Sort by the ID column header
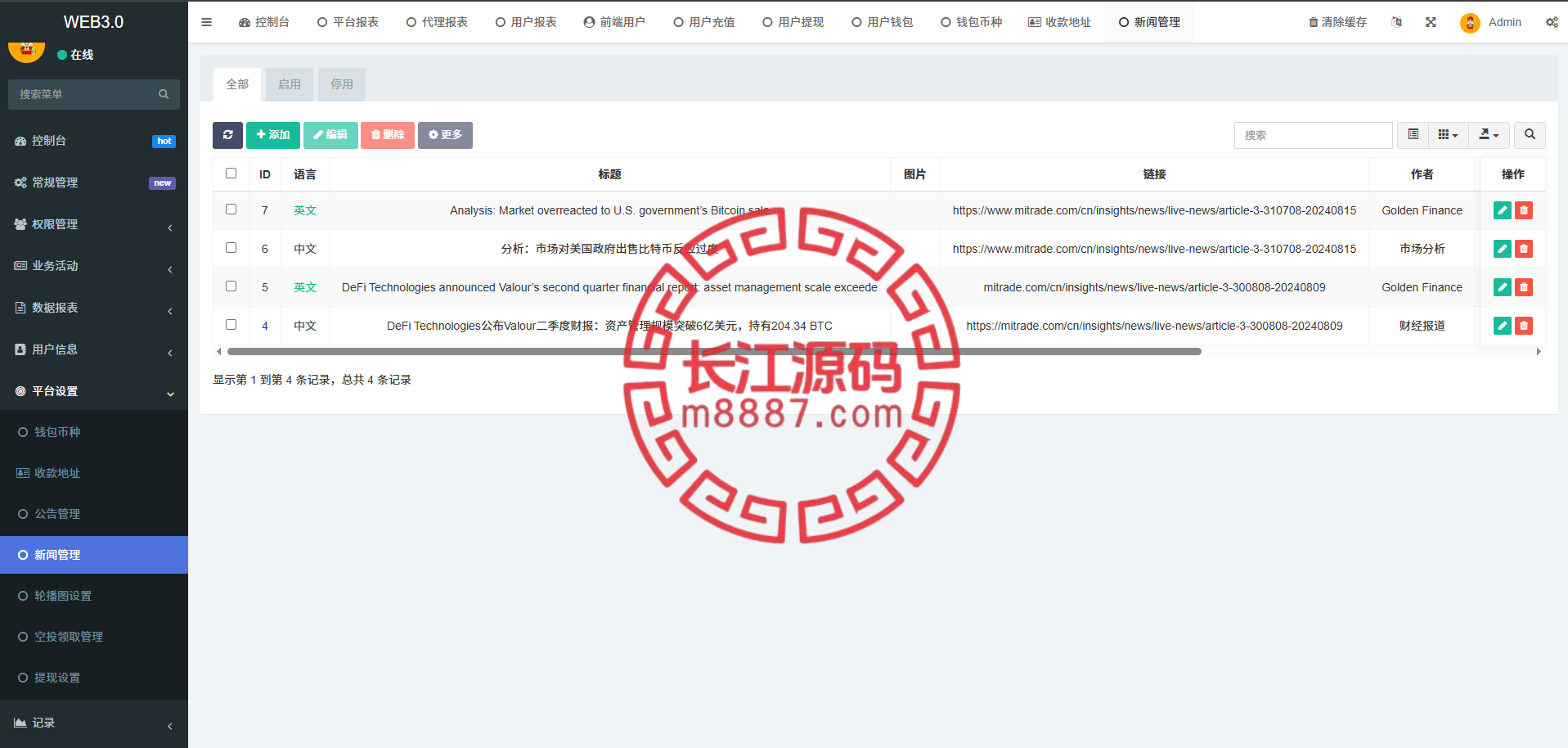This screenshot has width=1568, height=748. click(265, 174)
